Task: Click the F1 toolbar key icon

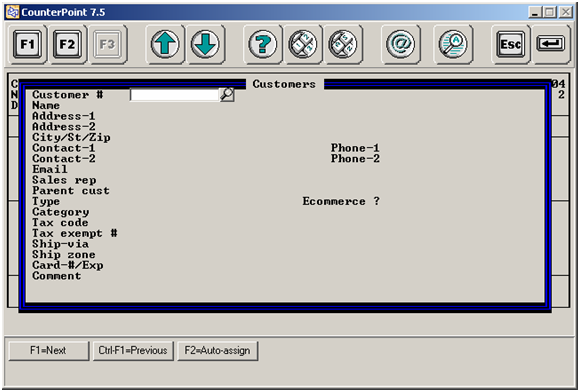Action: pyautogui.click(x=27, y=44)
